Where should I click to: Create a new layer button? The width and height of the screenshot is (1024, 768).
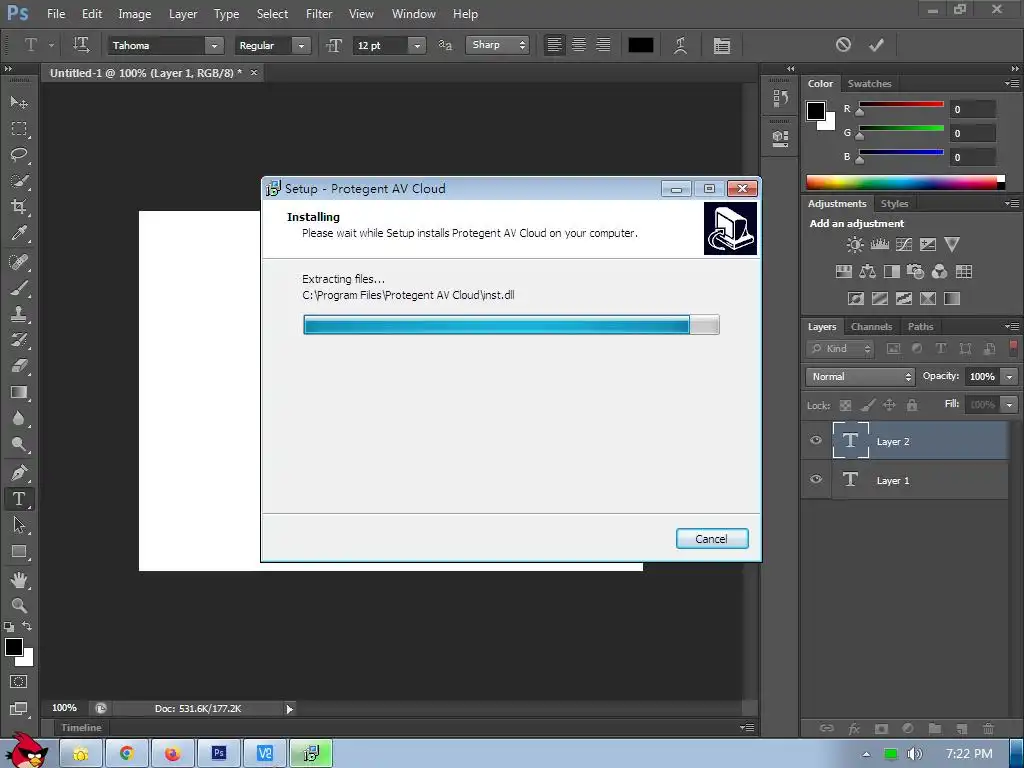961,729
